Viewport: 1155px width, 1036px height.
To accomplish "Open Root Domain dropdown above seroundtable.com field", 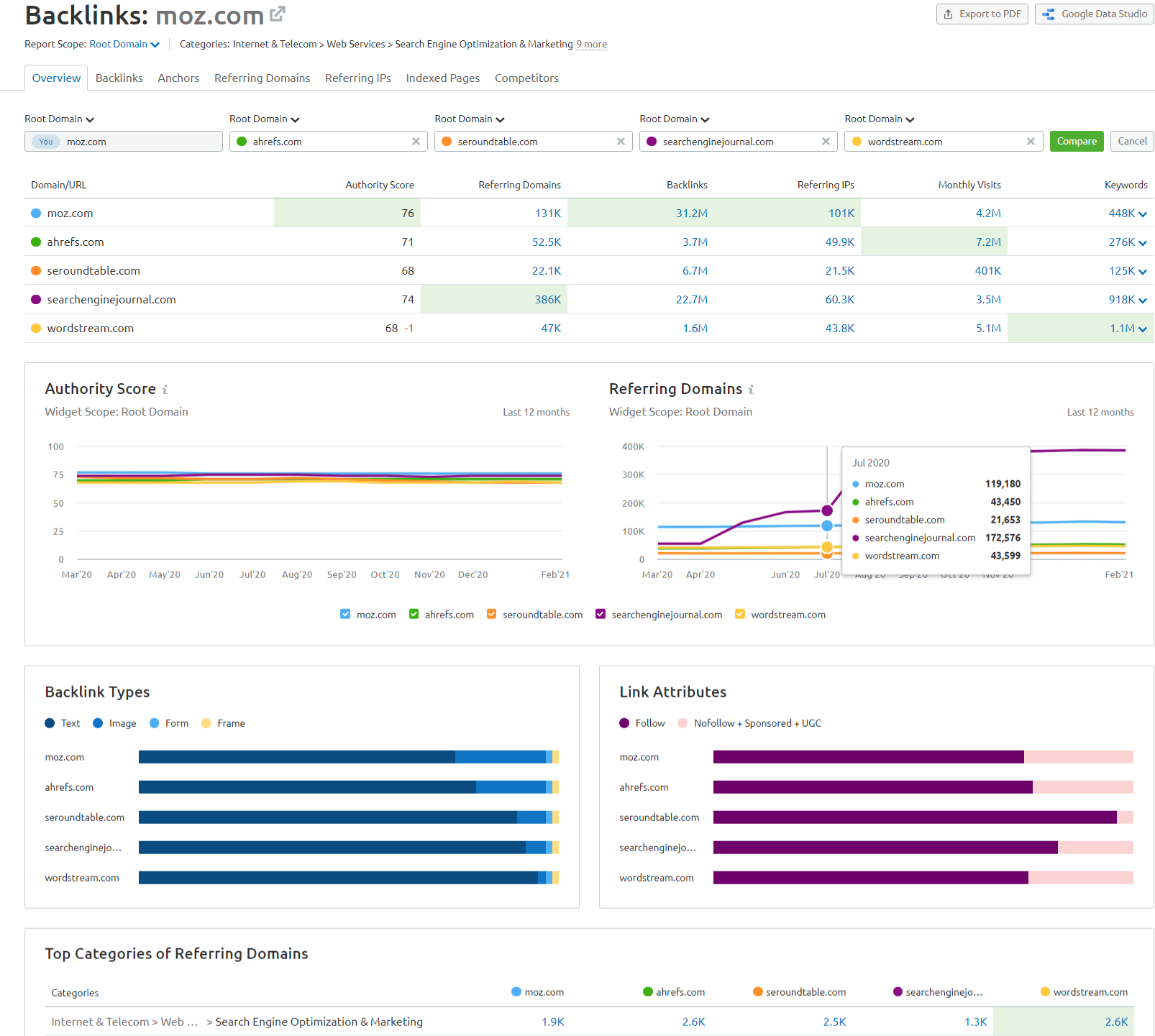I will click(470, 119).
